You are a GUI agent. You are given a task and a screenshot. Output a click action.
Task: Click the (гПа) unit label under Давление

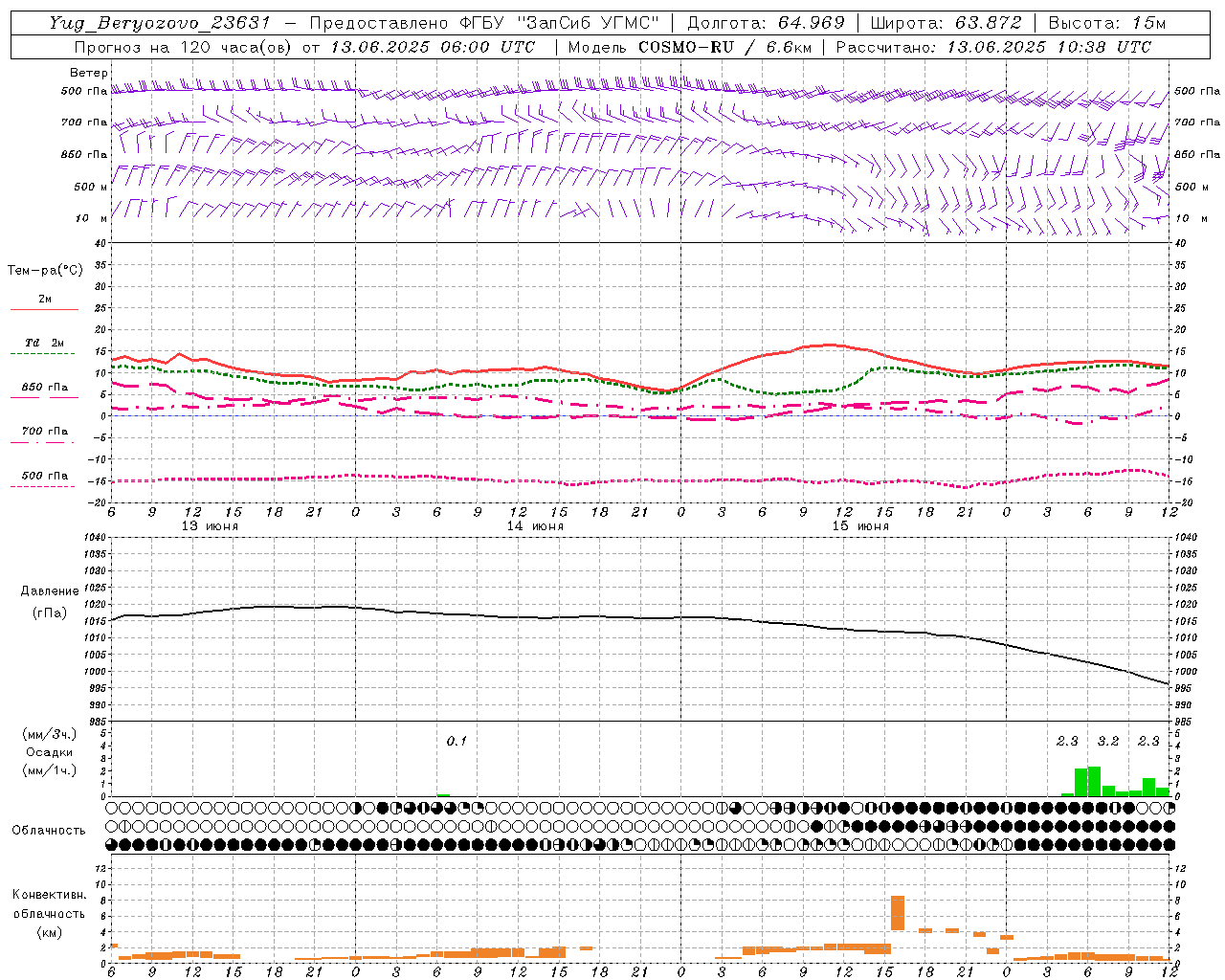50,612
